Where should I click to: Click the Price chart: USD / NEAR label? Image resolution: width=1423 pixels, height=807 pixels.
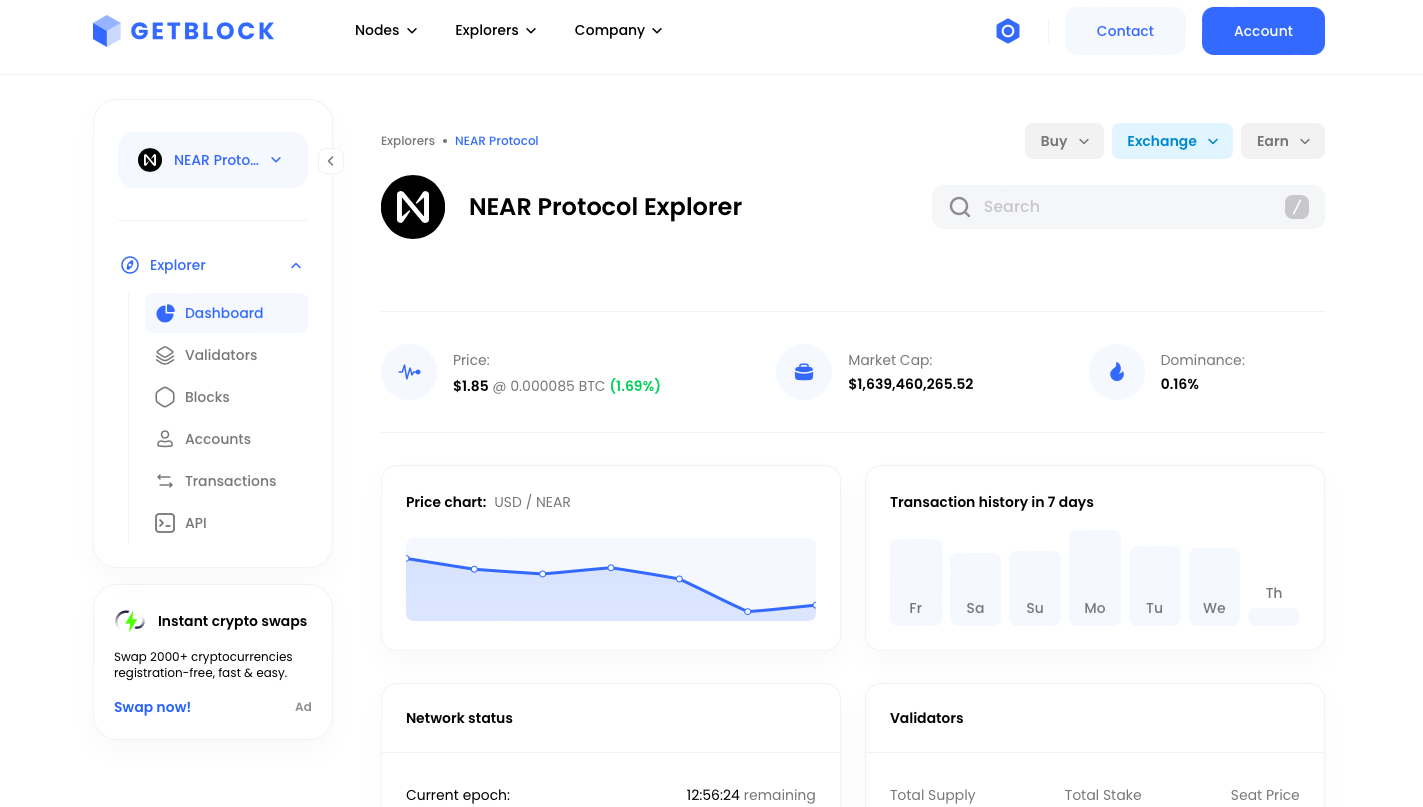click(x=488, y=502)
